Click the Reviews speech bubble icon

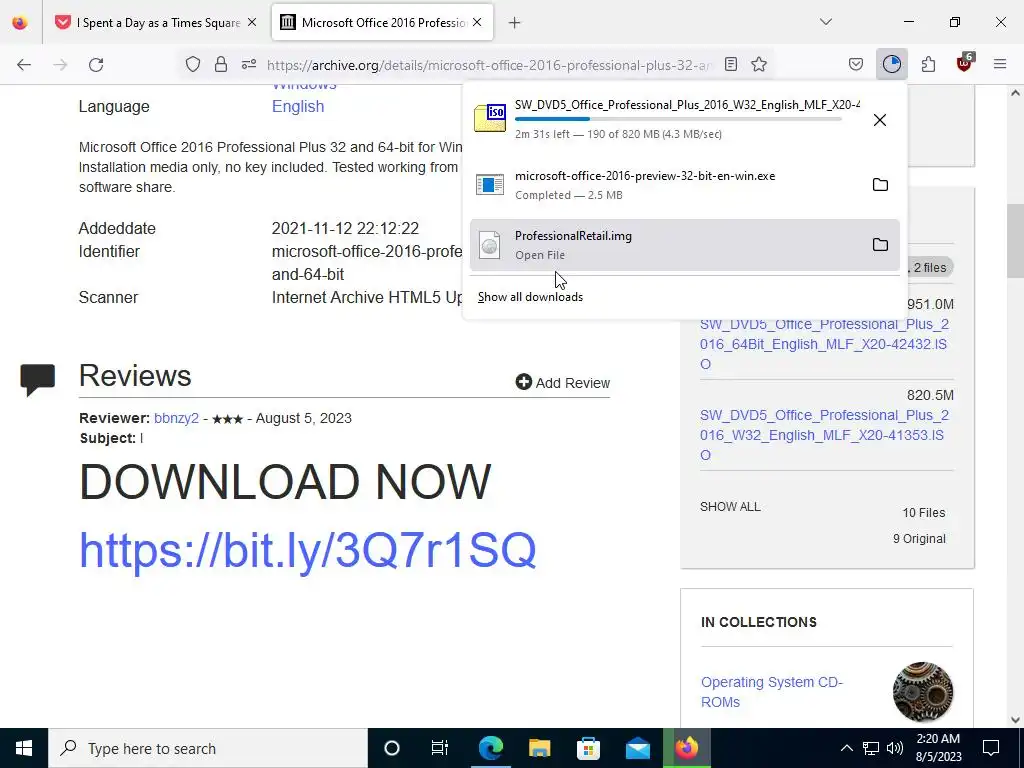38,380
